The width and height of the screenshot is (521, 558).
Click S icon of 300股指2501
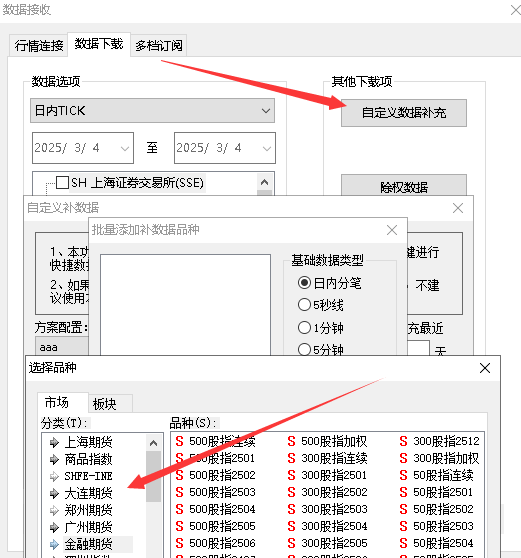point(291,475)
